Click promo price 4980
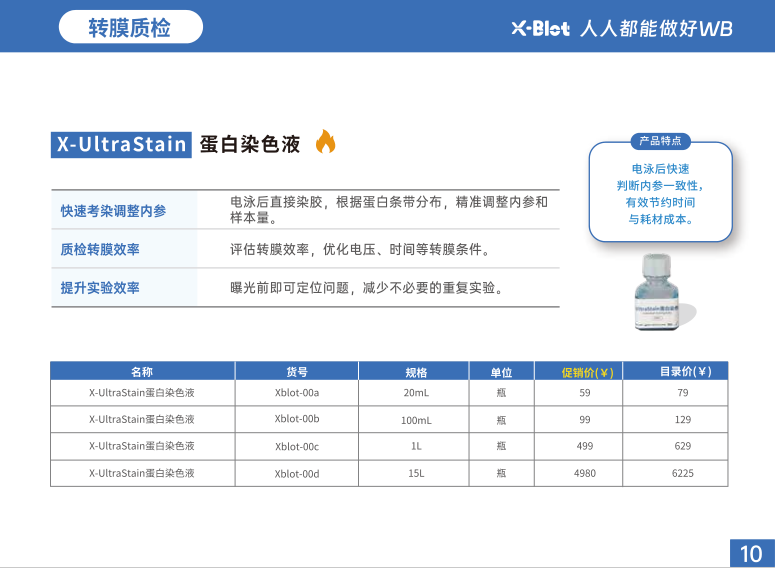 [585, 473]
